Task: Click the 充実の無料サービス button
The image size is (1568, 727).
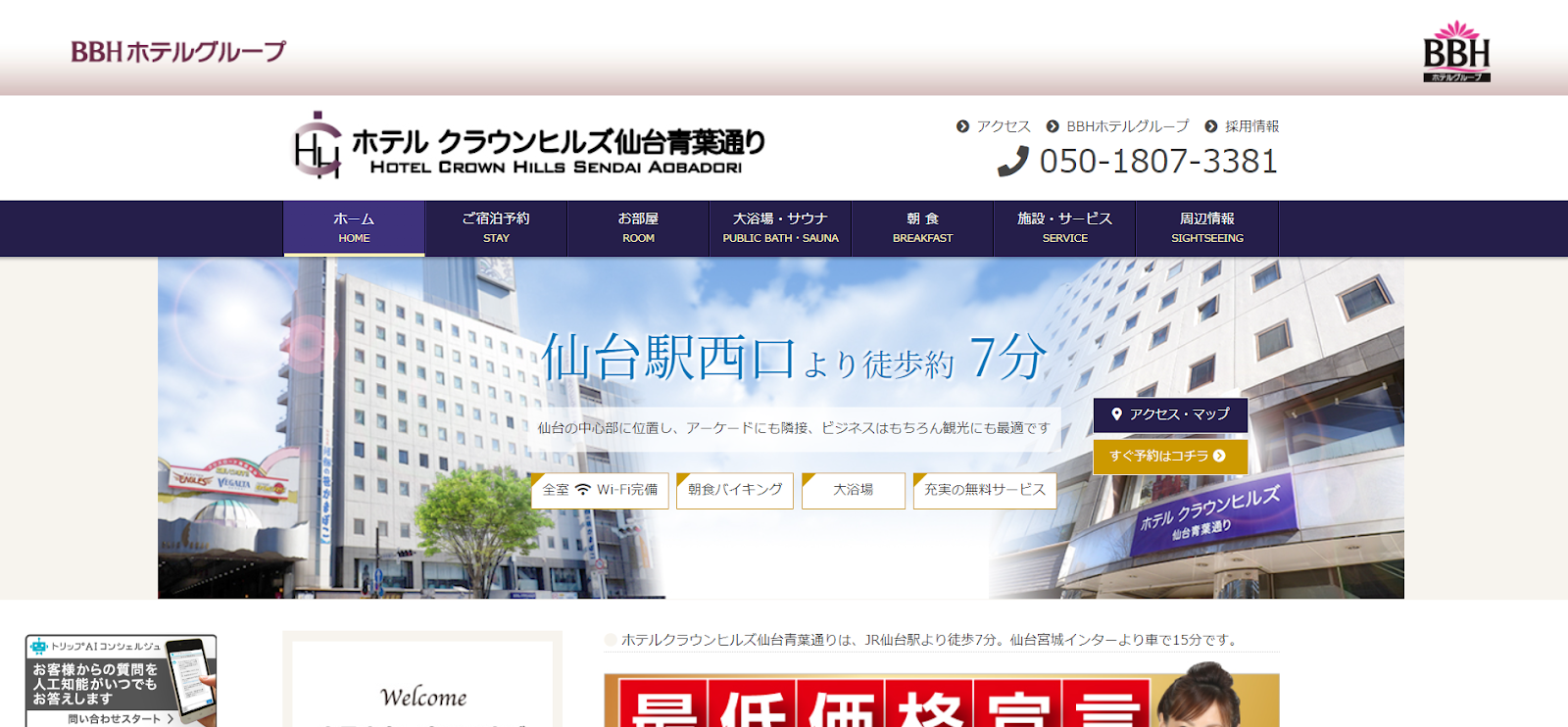Action: 985,490
